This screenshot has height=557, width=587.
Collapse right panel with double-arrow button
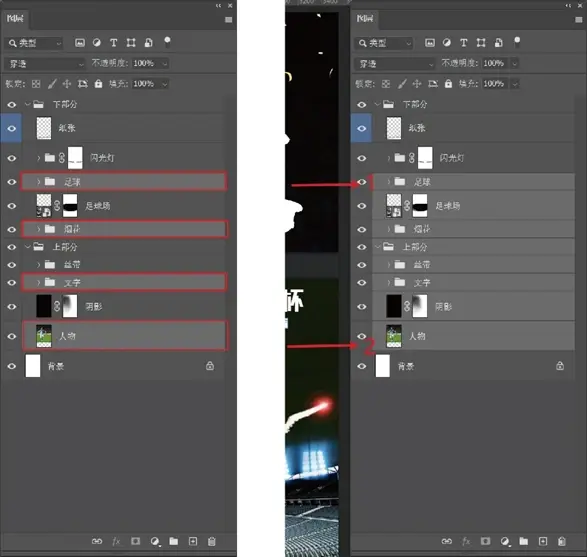click(569, 6)
